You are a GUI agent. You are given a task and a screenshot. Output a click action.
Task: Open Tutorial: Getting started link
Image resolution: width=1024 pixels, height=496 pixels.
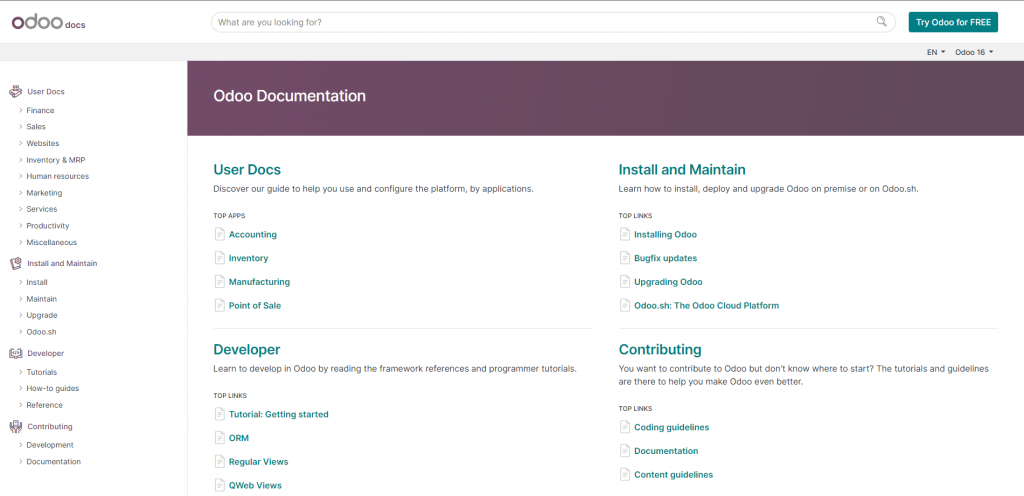click(x=279, y=414)
